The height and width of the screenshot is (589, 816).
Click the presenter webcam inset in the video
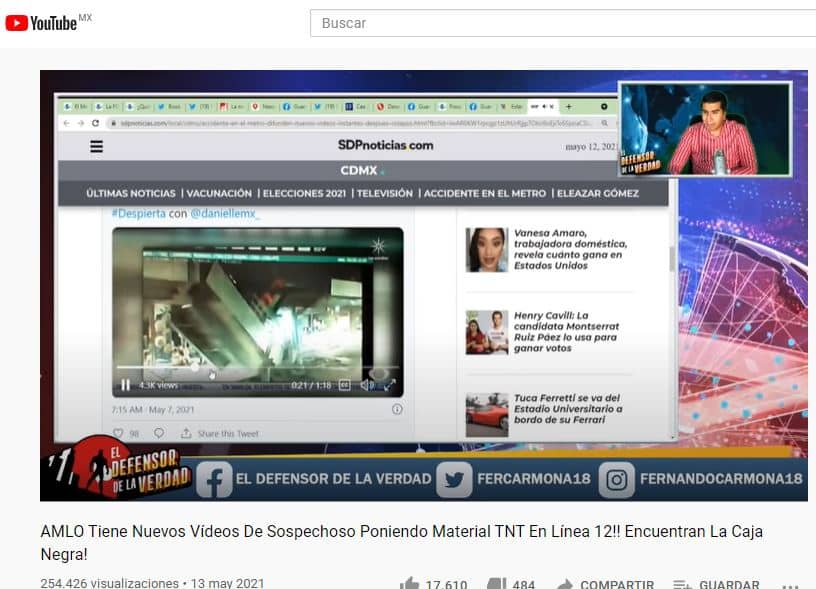click(705, 129)
